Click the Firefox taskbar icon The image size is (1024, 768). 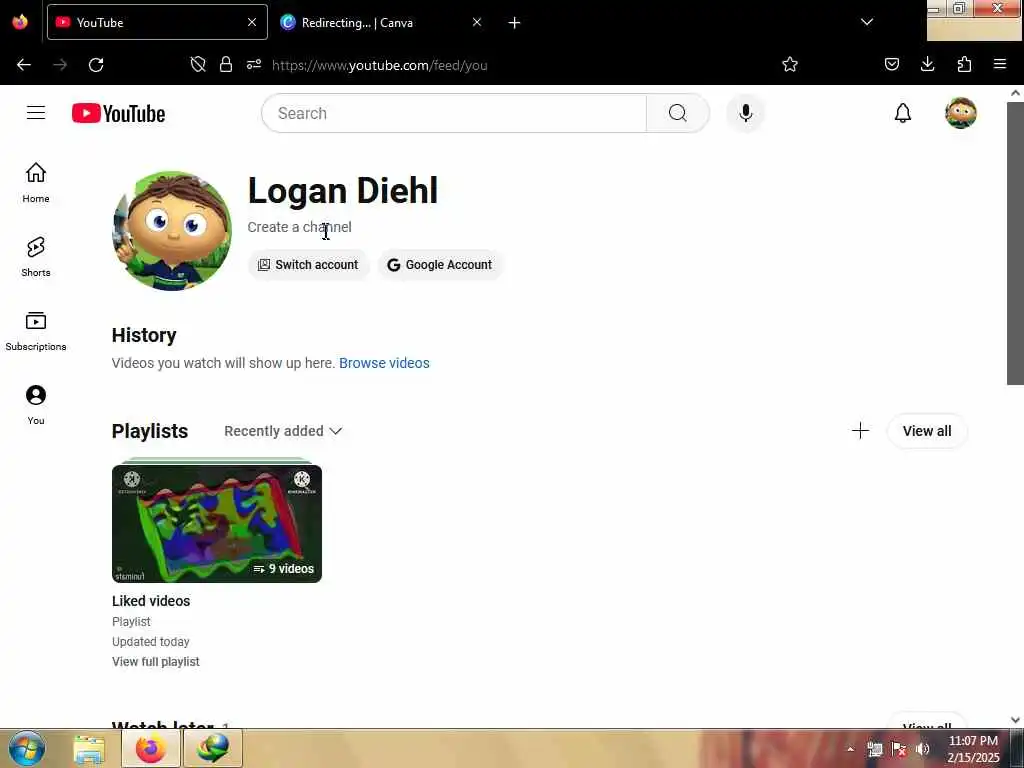point(151,748)
